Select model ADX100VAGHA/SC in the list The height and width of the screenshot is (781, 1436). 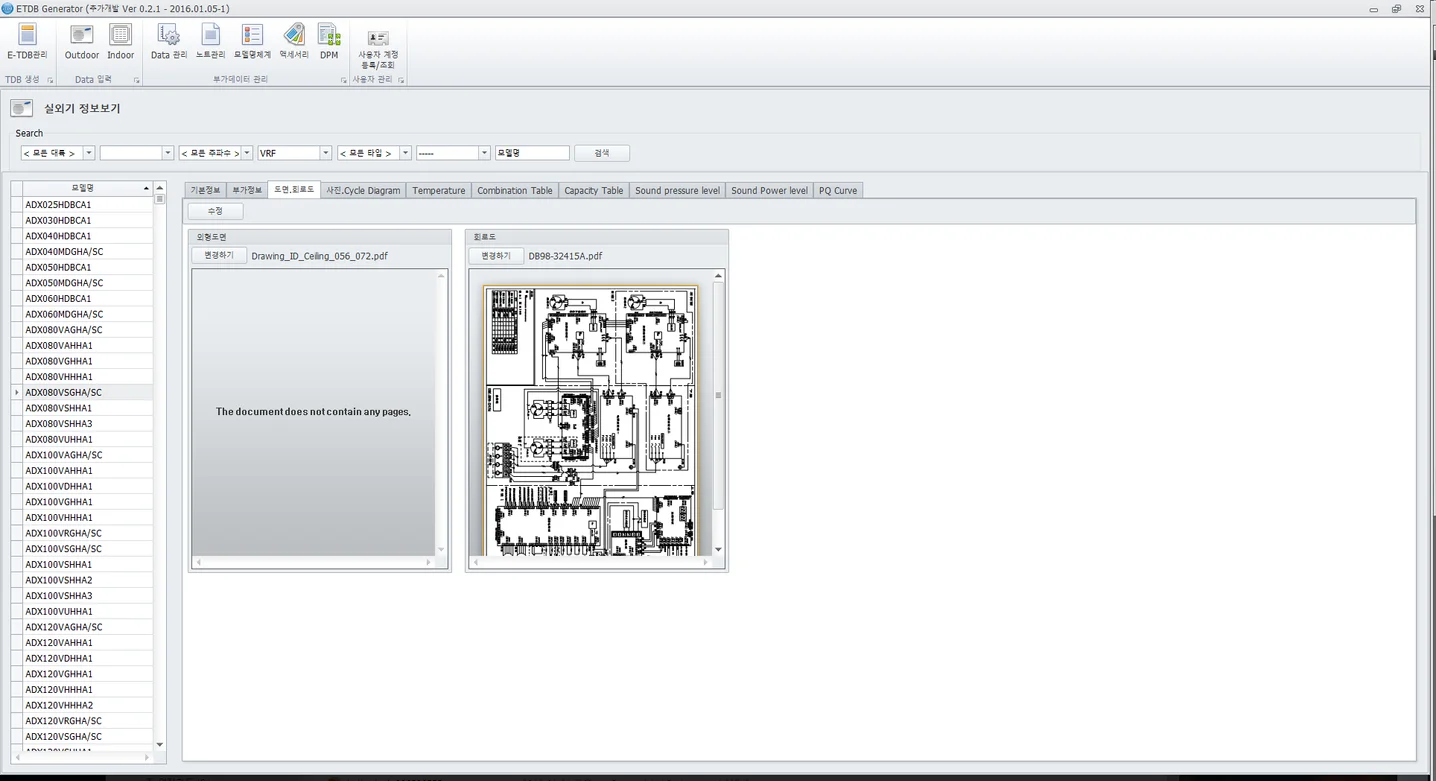(88, 455)
